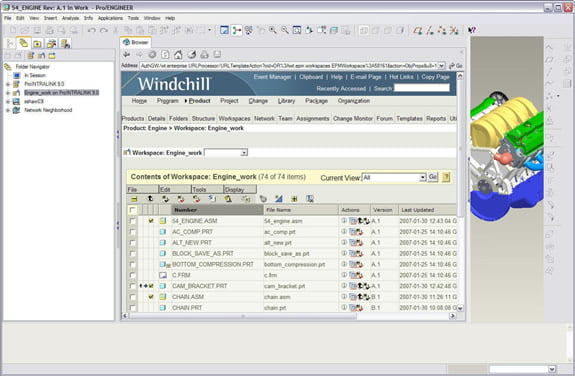
Task: Click the browser Print icon
Action: pyautogui.click(x=204, y=55)
